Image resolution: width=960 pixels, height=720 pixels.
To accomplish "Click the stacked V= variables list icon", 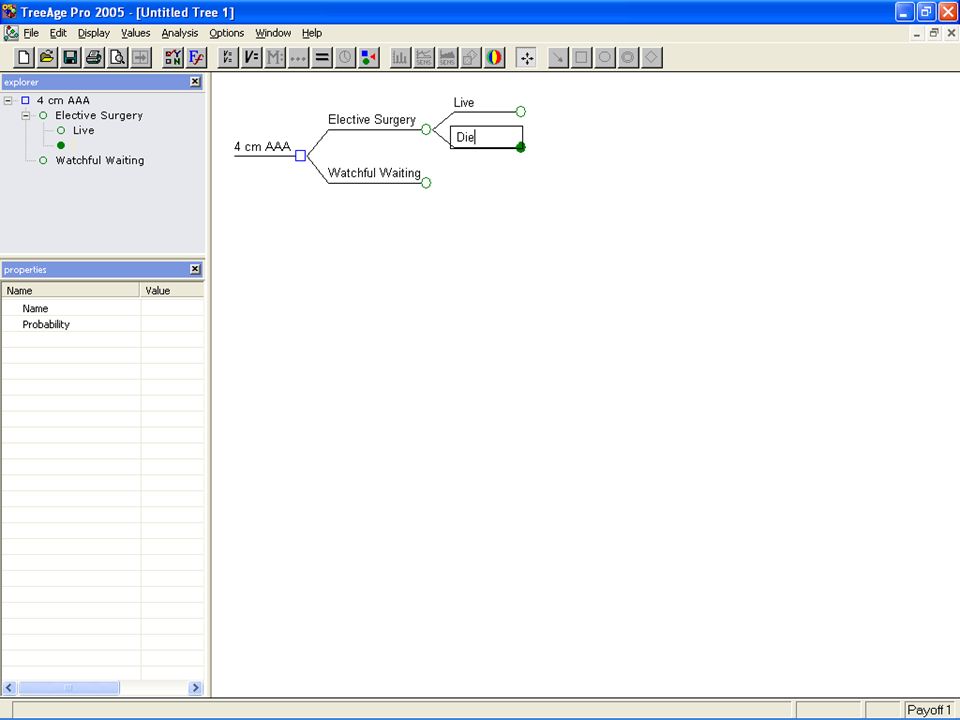I will [228, 58].
